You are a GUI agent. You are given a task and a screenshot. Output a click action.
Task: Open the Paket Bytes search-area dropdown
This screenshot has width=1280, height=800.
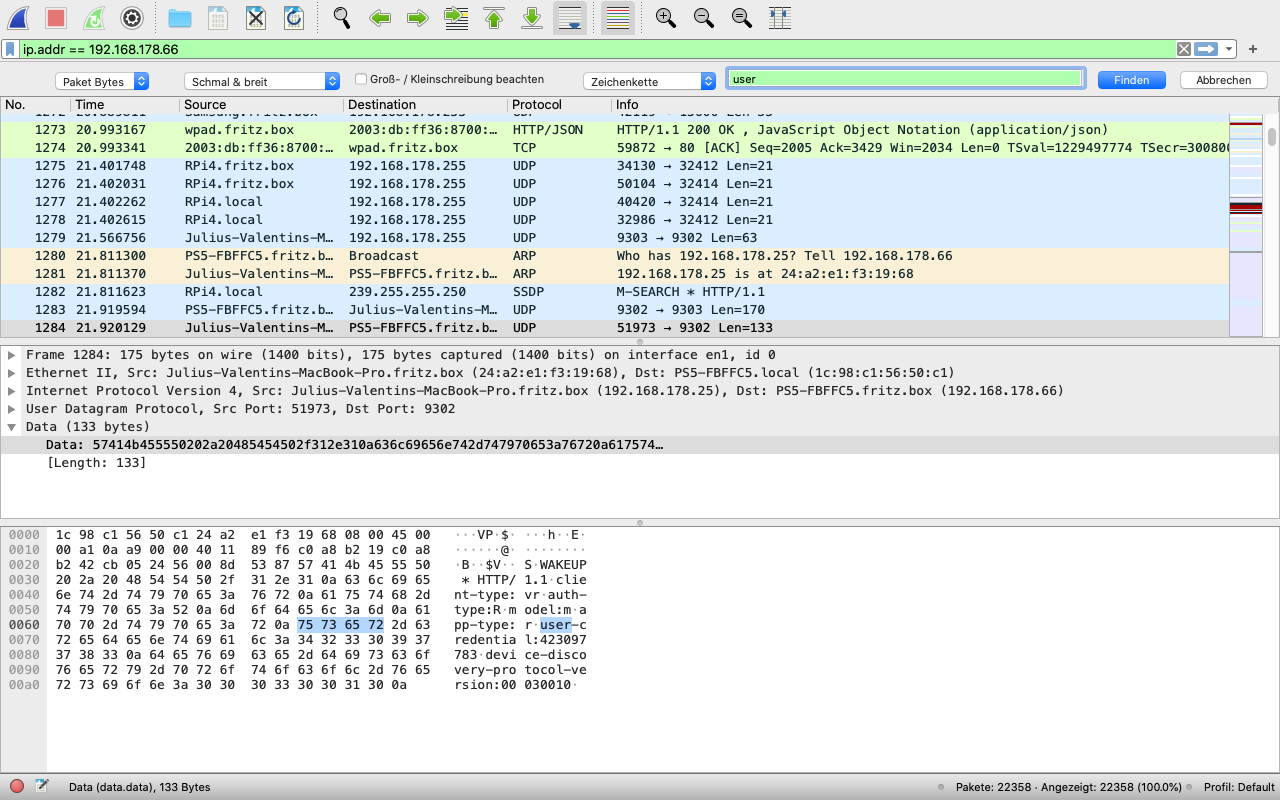coord(103,81)
